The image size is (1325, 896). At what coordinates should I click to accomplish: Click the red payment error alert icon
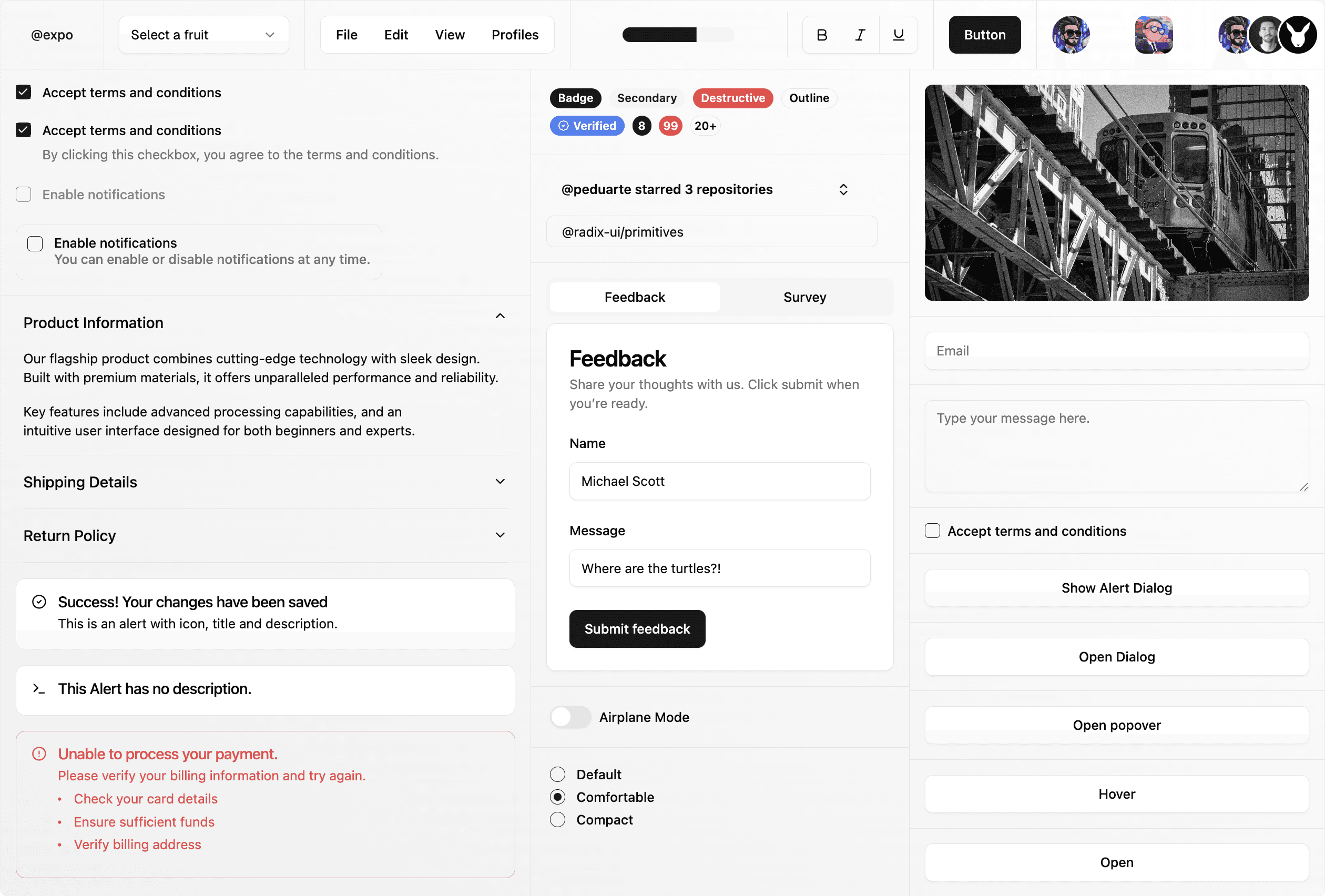(x=39, y=754)
